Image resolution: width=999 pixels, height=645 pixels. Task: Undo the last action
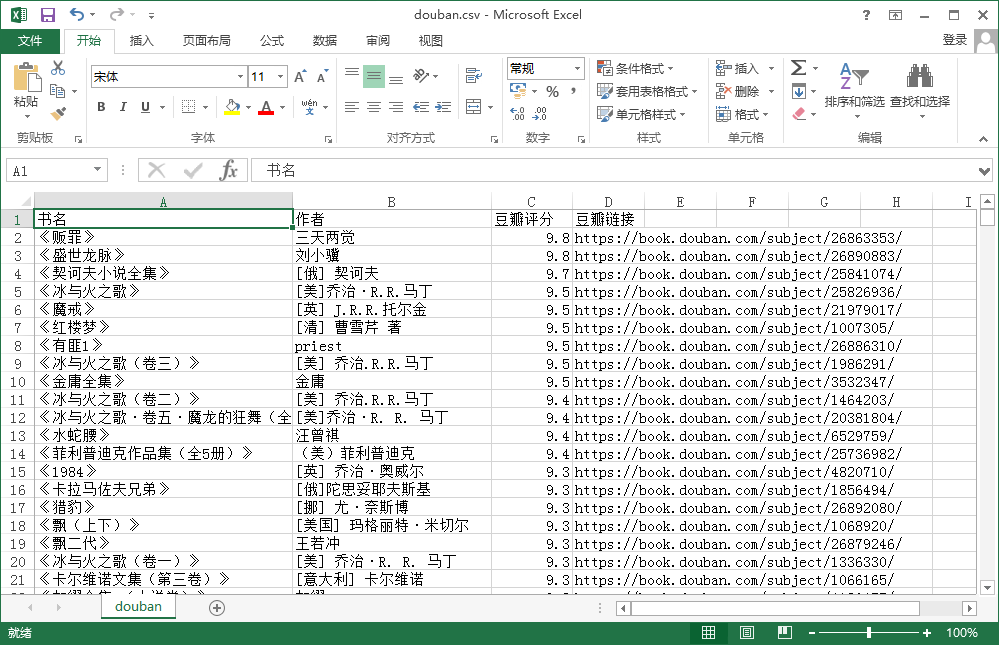(76, 14)
